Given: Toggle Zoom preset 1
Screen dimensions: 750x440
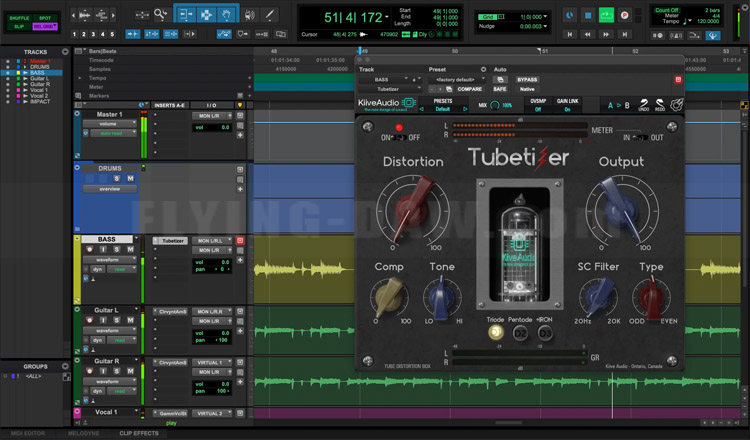Looking at the screenshot, I should coord(74,34).
